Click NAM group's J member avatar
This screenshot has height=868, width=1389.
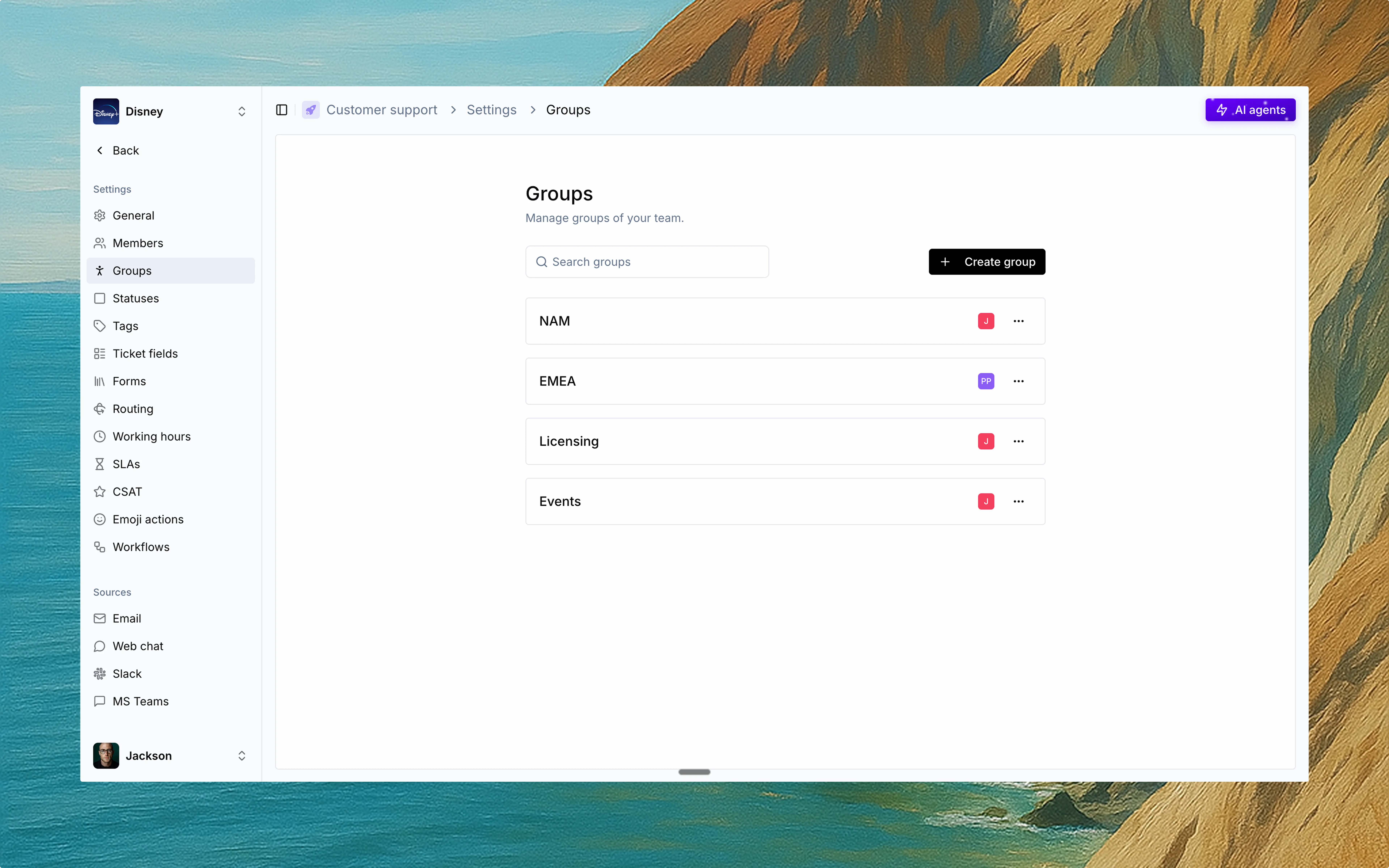986,321
